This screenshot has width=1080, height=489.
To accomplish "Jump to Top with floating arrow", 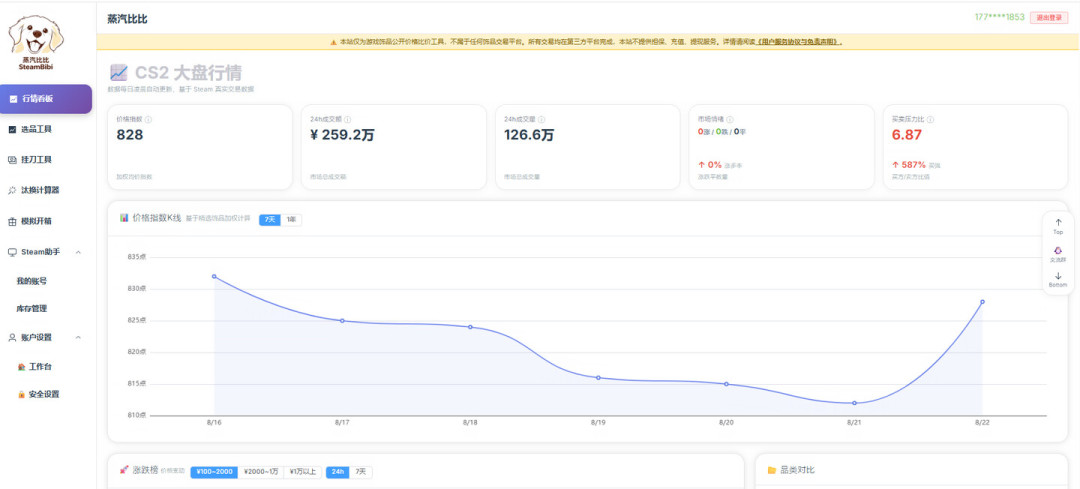I will click(1058, 226).
